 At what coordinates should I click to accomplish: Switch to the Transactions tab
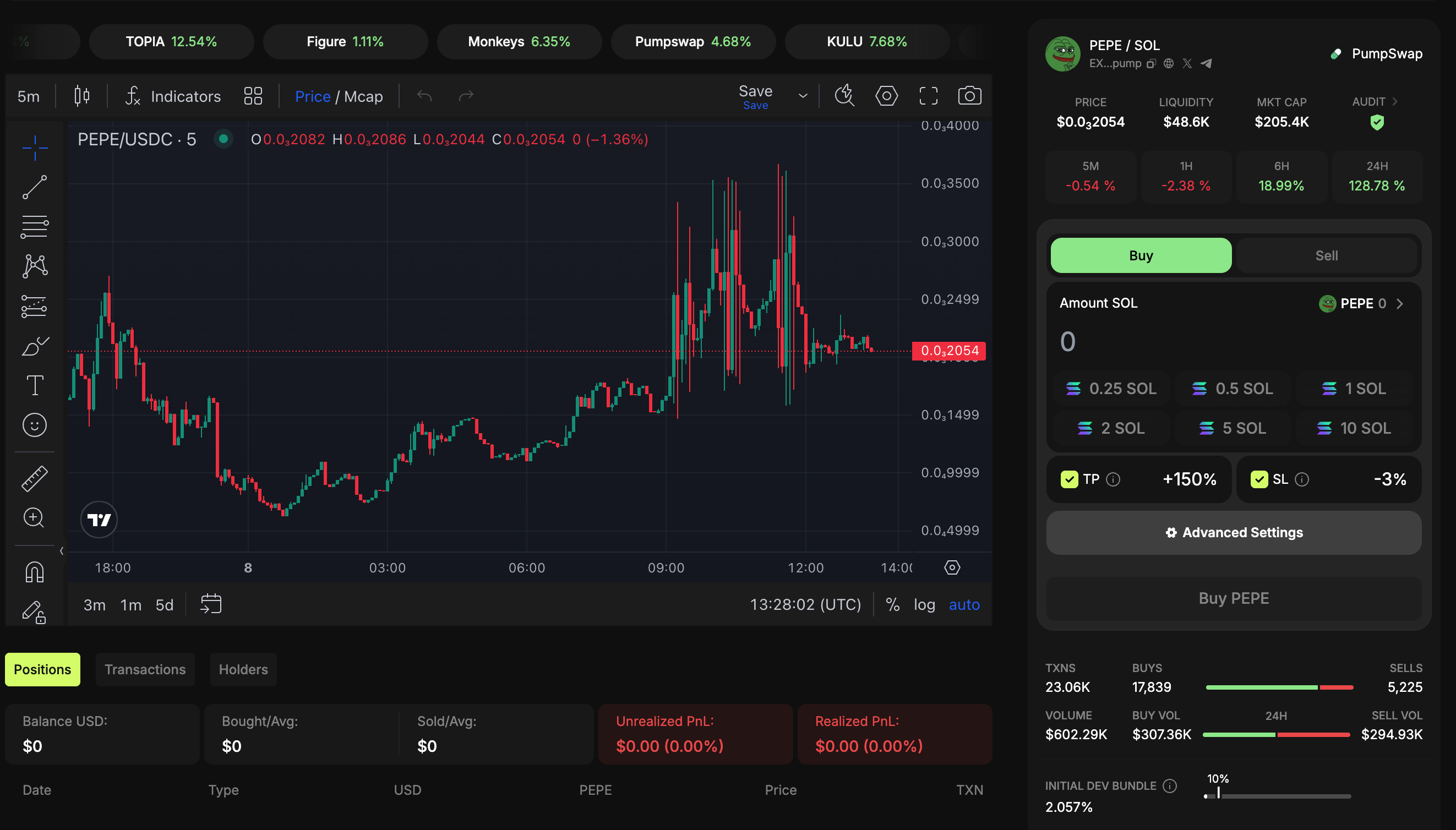point(145,669)
